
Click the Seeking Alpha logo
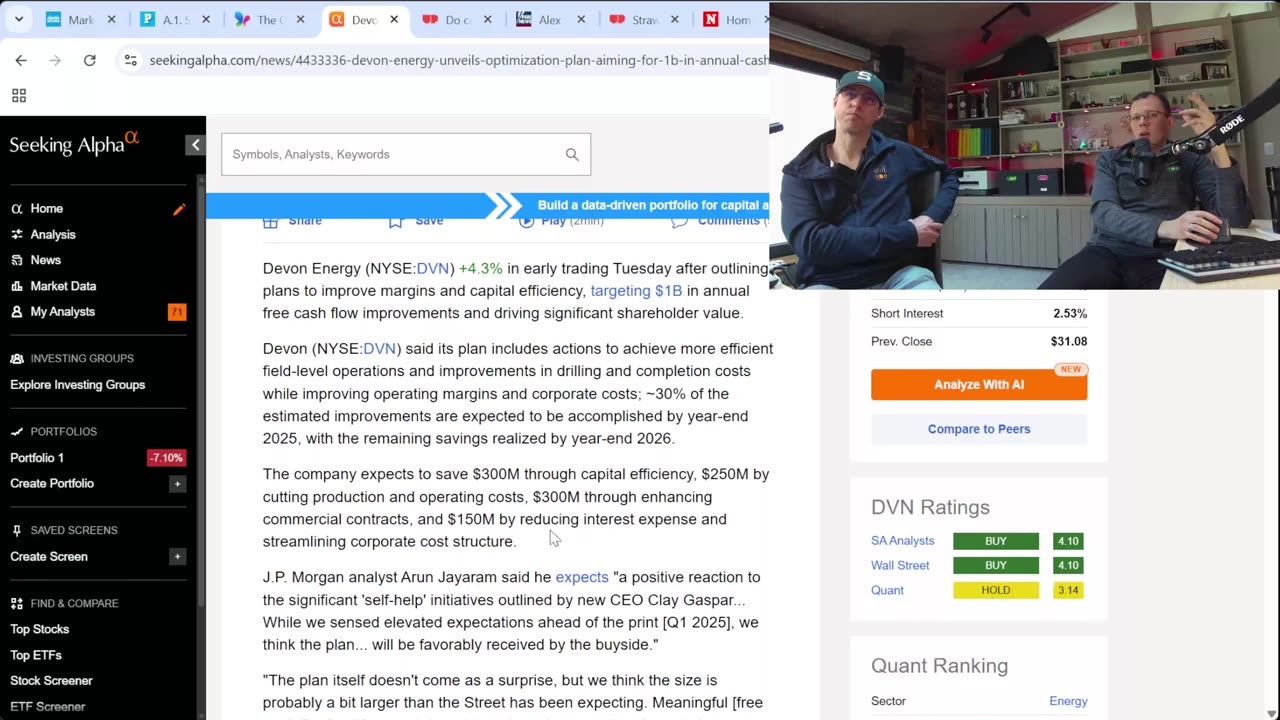(74, 144)
